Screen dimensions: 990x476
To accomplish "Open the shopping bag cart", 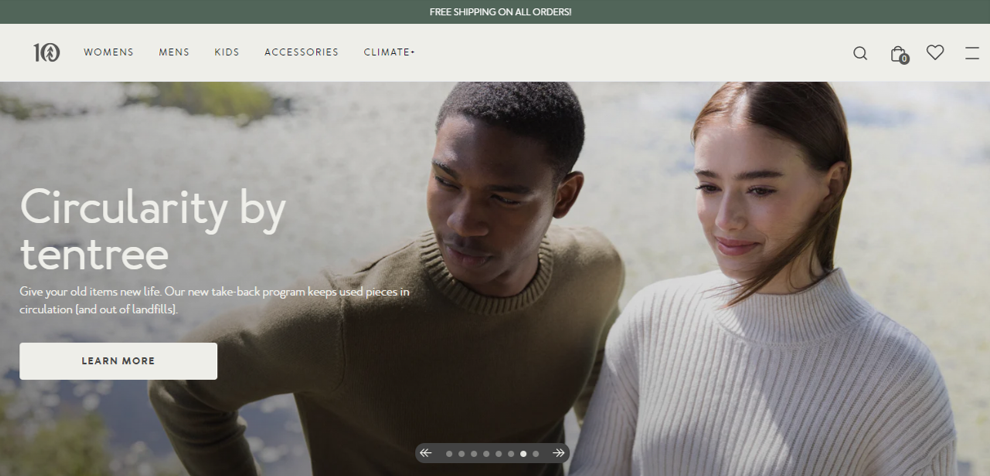I will point(898,54).
